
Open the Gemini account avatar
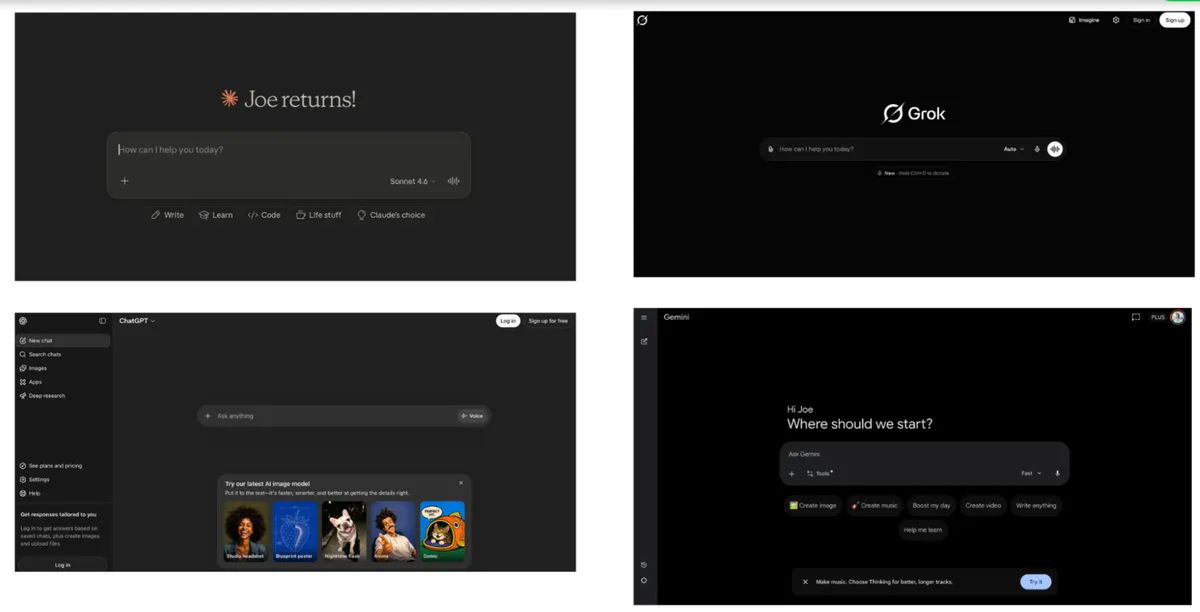(1178, 317)
